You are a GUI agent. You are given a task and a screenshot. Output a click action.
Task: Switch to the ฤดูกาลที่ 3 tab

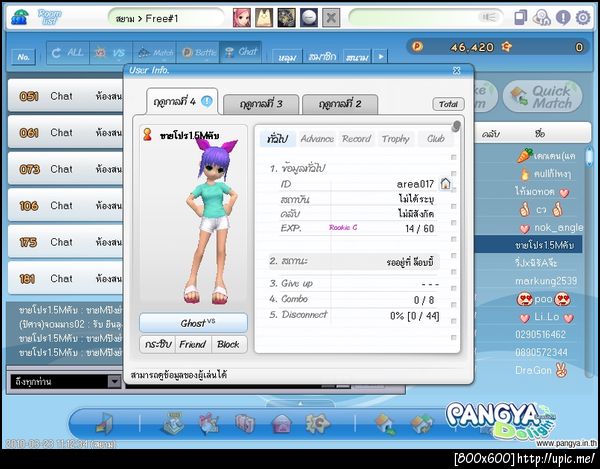[x=261, y=104]
